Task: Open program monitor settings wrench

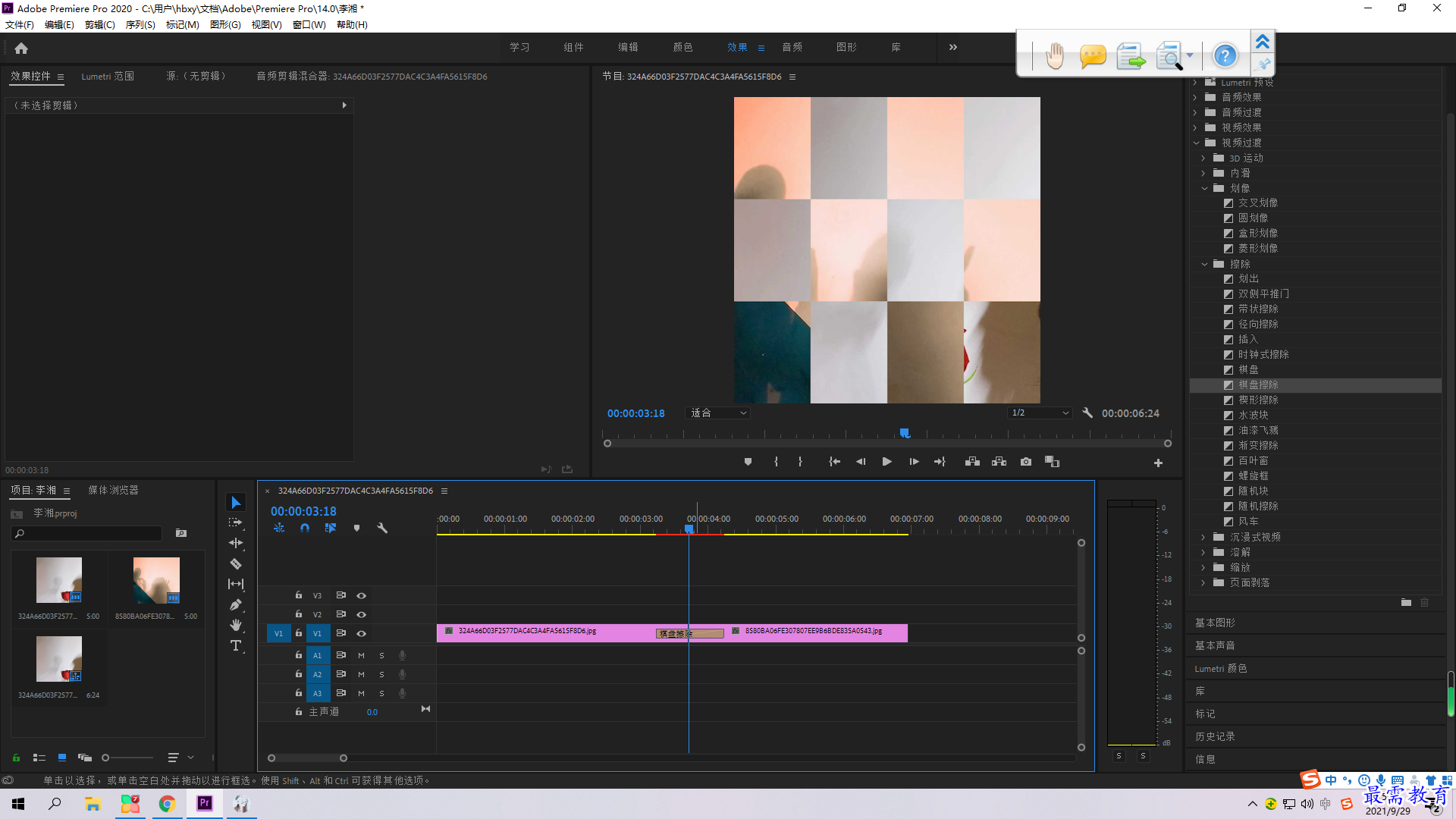Action: 1087,413
